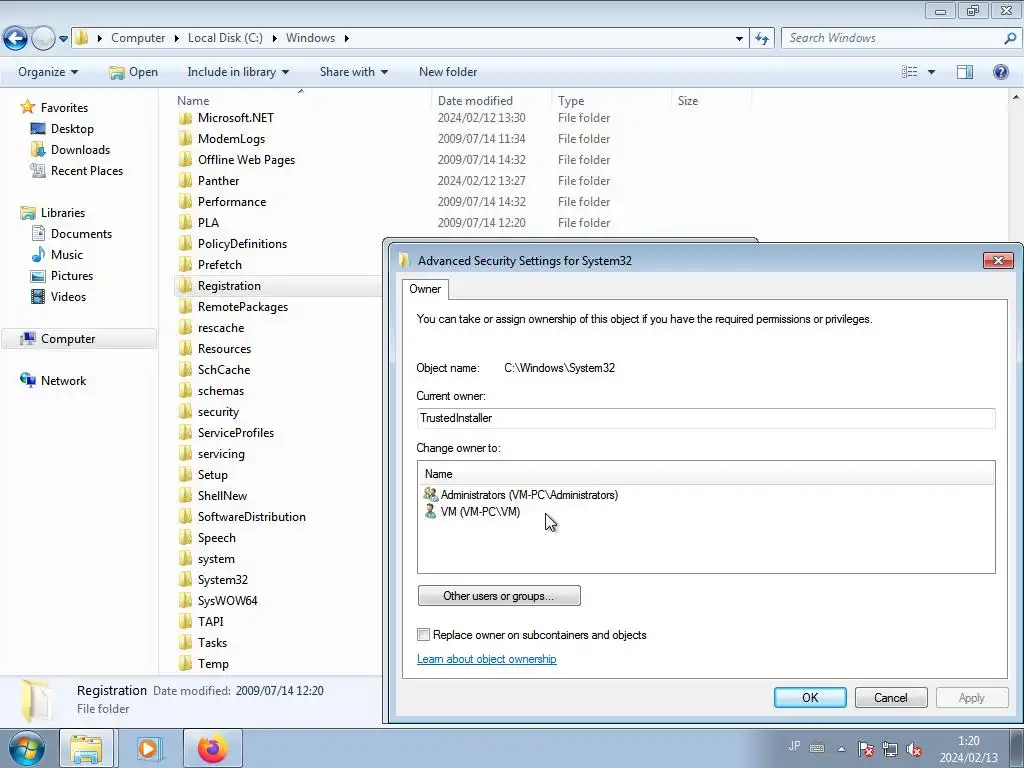Expand the arrow after Local Disk (C:)
This screenshot has height=768, width=1024.
[274, 39]
